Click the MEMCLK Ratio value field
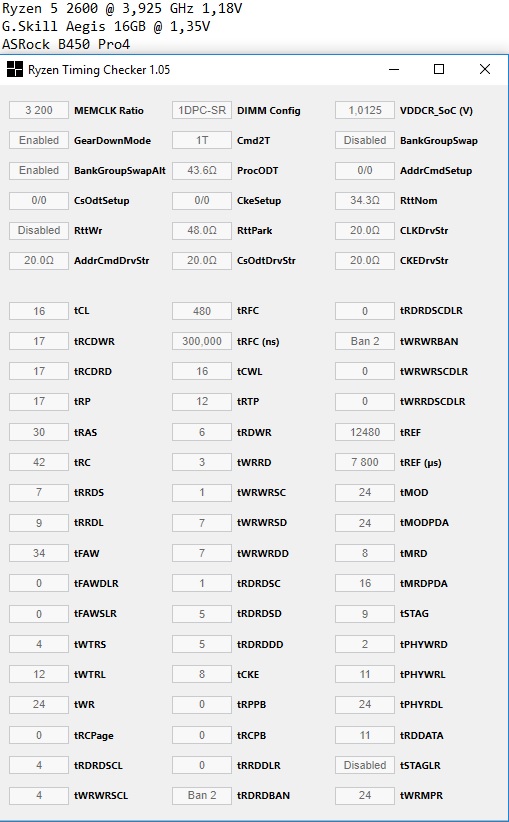509x822 pixels. 39,110
